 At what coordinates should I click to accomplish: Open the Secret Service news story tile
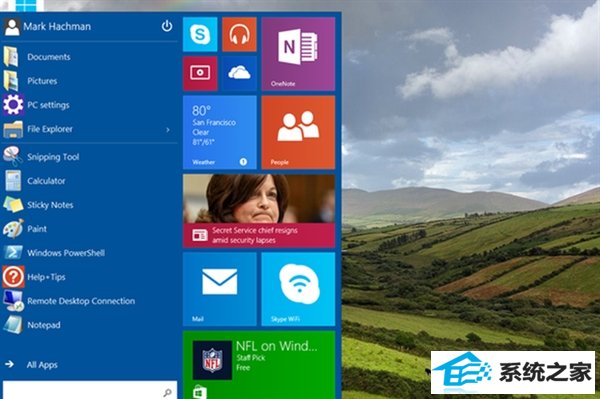coord(259,211)
